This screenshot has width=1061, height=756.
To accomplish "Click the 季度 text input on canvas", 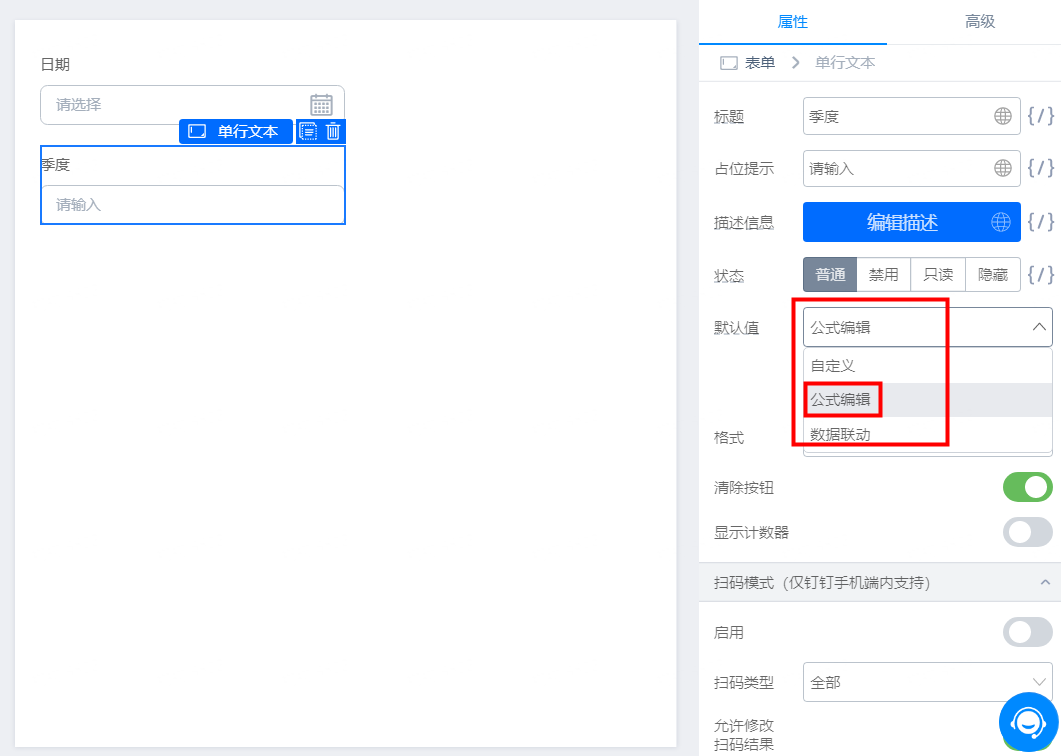I will 192,204.
